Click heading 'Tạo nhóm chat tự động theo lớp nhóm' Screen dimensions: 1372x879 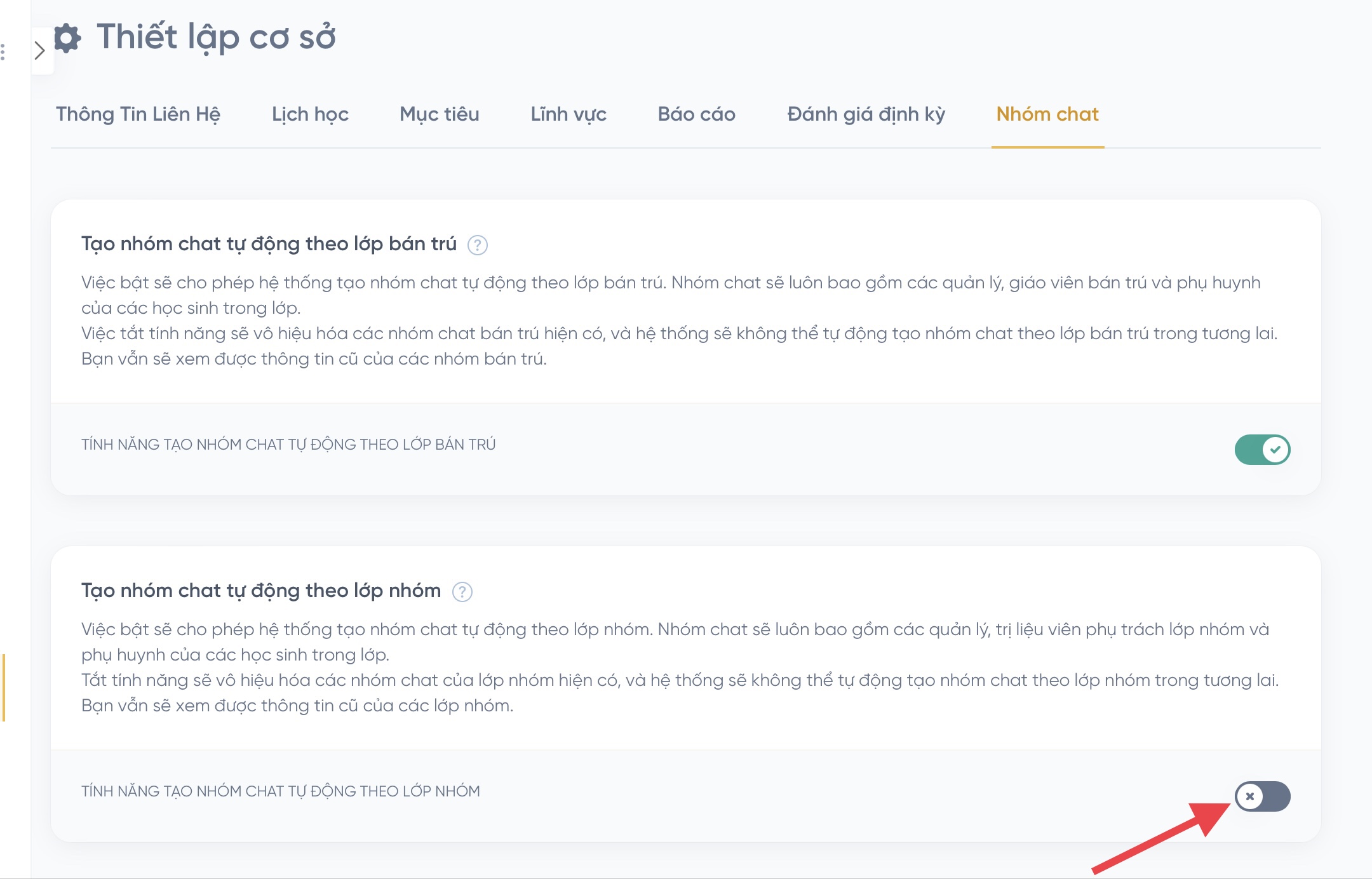260,591
